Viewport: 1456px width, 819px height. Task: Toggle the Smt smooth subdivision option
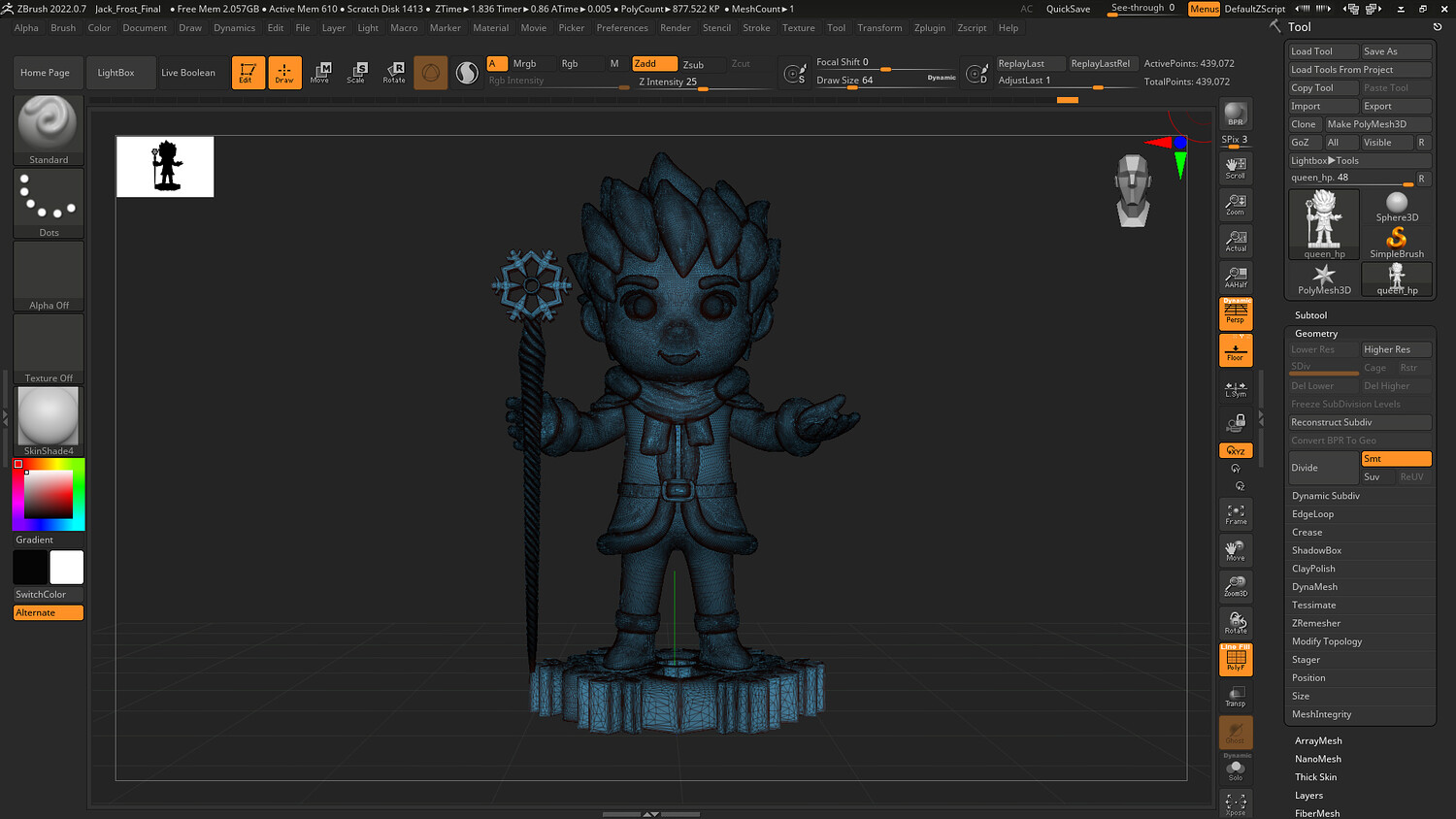click(1397, 459)
